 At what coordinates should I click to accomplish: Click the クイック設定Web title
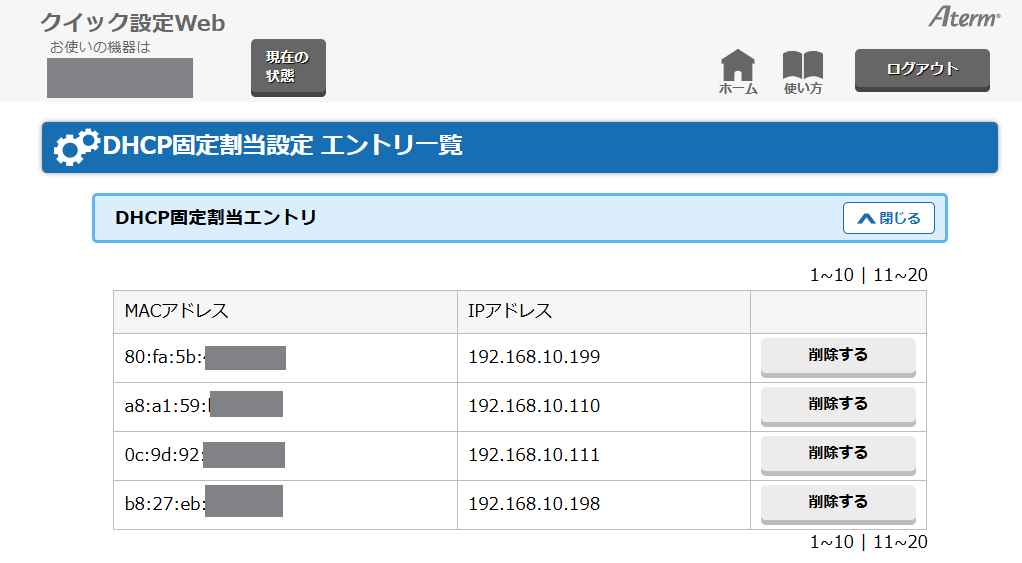point(133,23)
